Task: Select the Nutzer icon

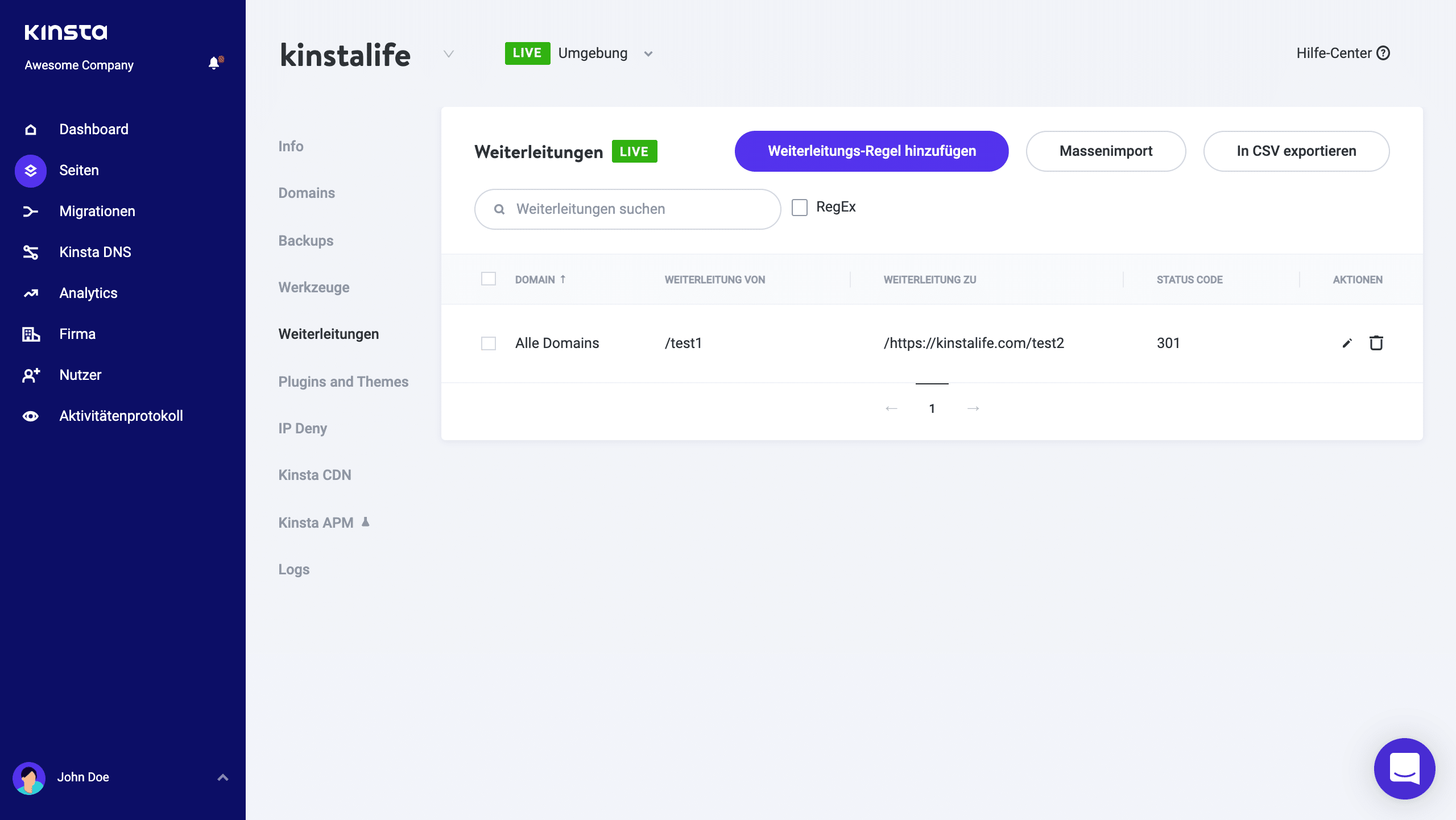Action: [x=31, y=375]
